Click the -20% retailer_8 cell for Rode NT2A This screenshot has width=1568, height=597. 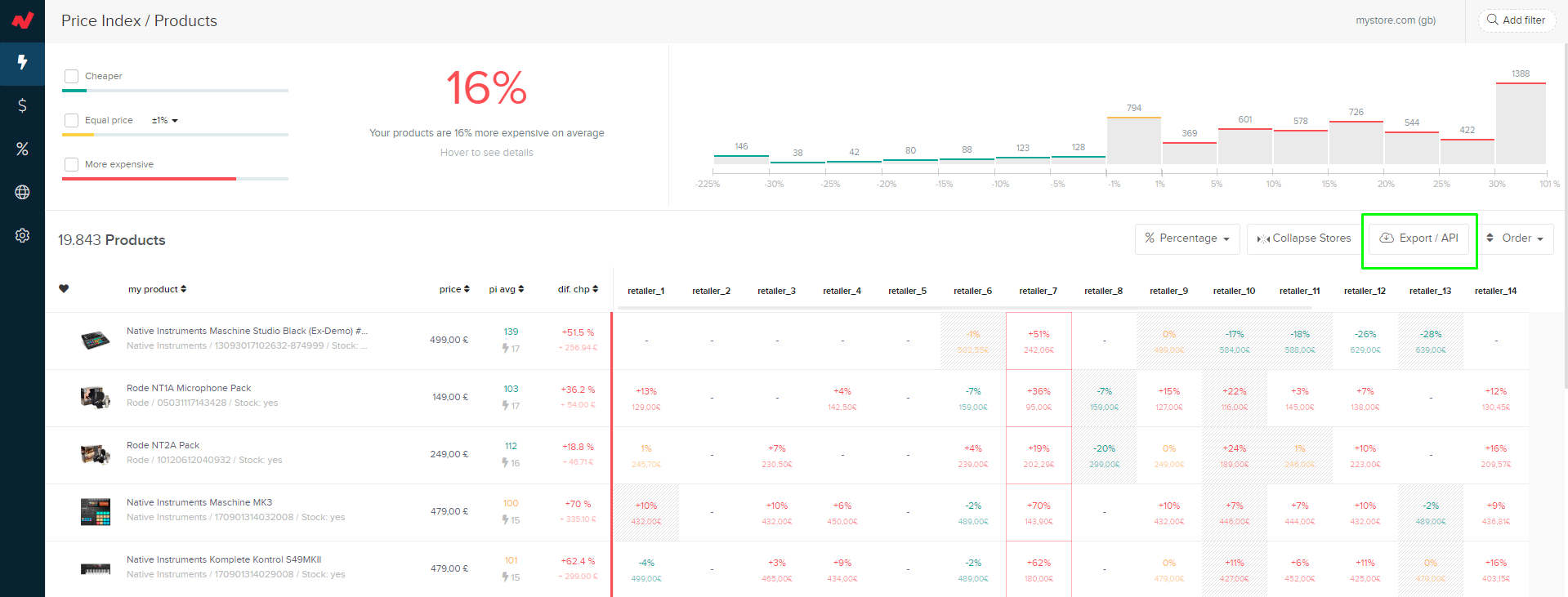pyautogui.click(x=1104, y=456)
